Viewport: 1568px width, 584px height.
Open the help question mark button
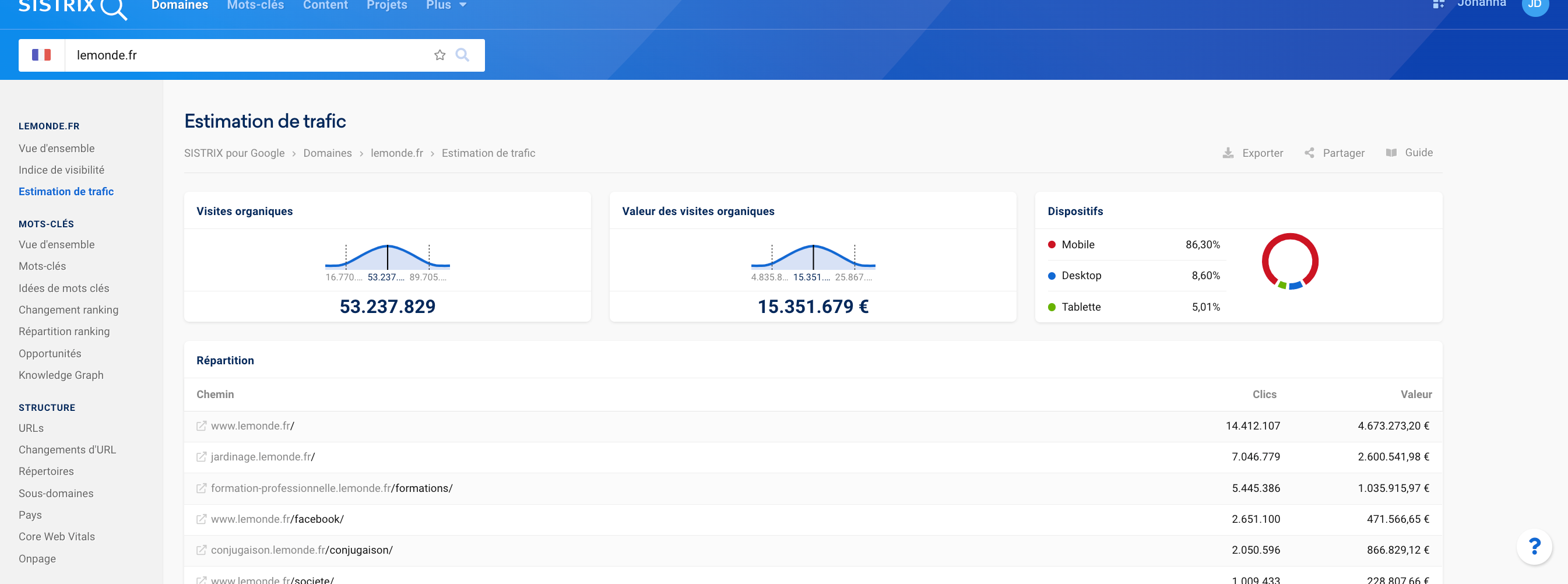pos(1534,546)
